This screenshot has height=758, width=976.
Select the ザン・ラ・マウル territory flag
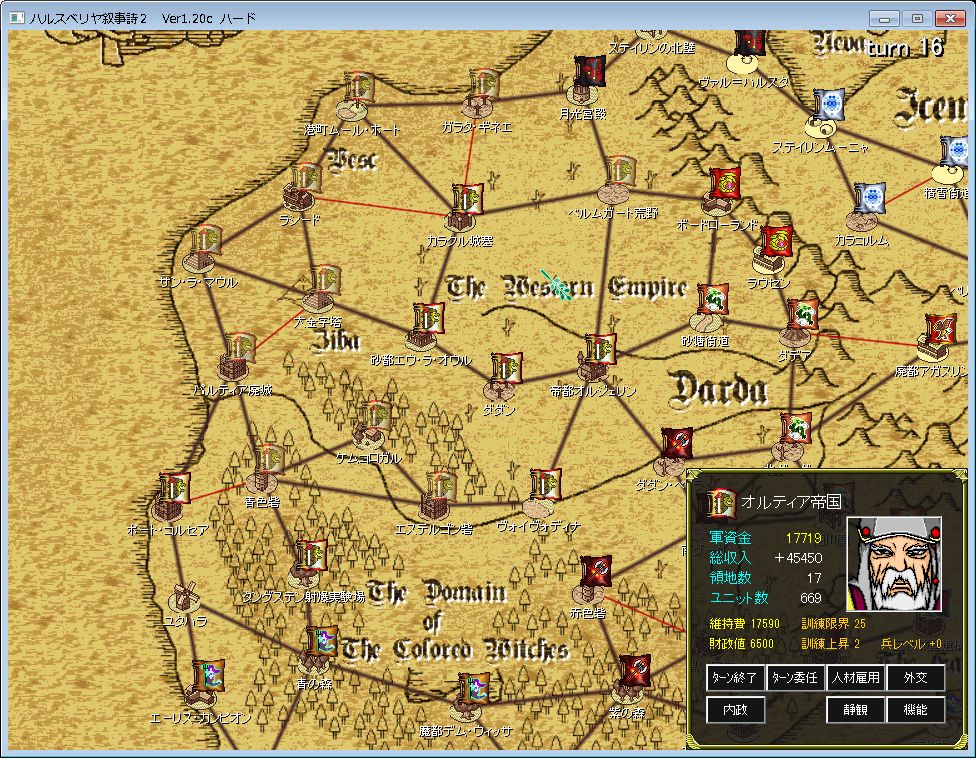click(206, 241)
